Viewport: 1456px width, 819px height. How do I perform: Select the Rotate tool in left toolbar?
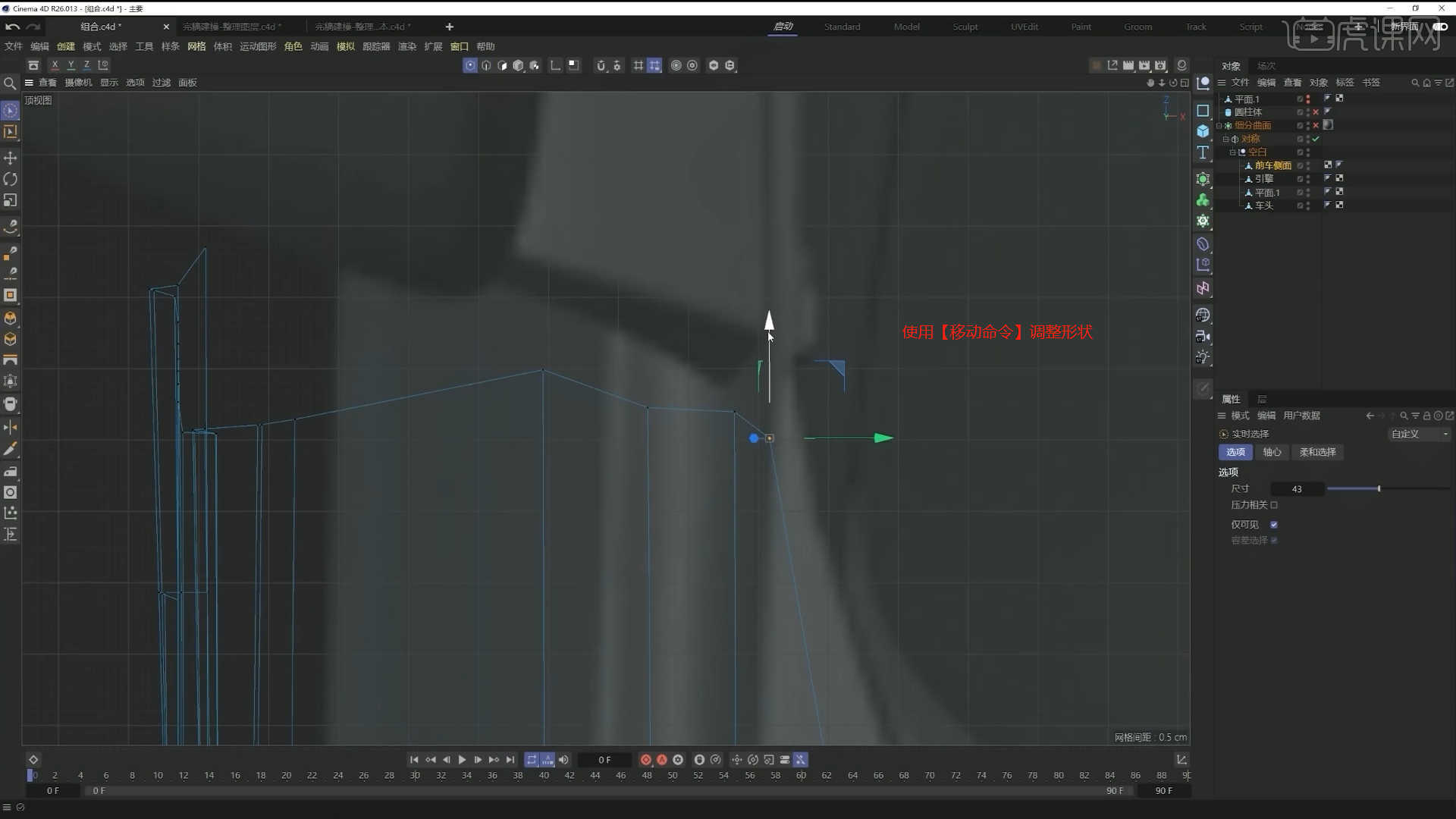point(11,179)
